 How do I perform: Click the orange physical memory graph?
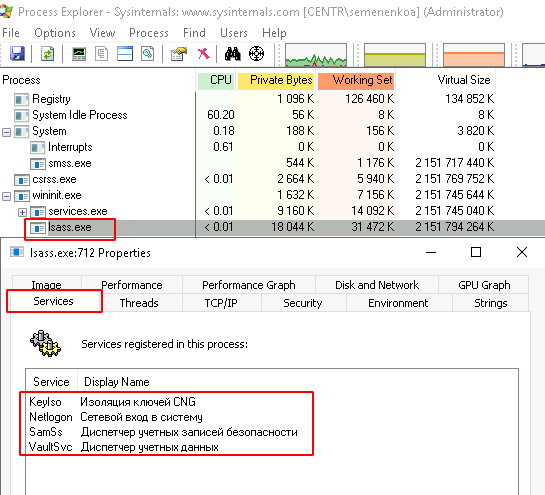coord(474,55)
